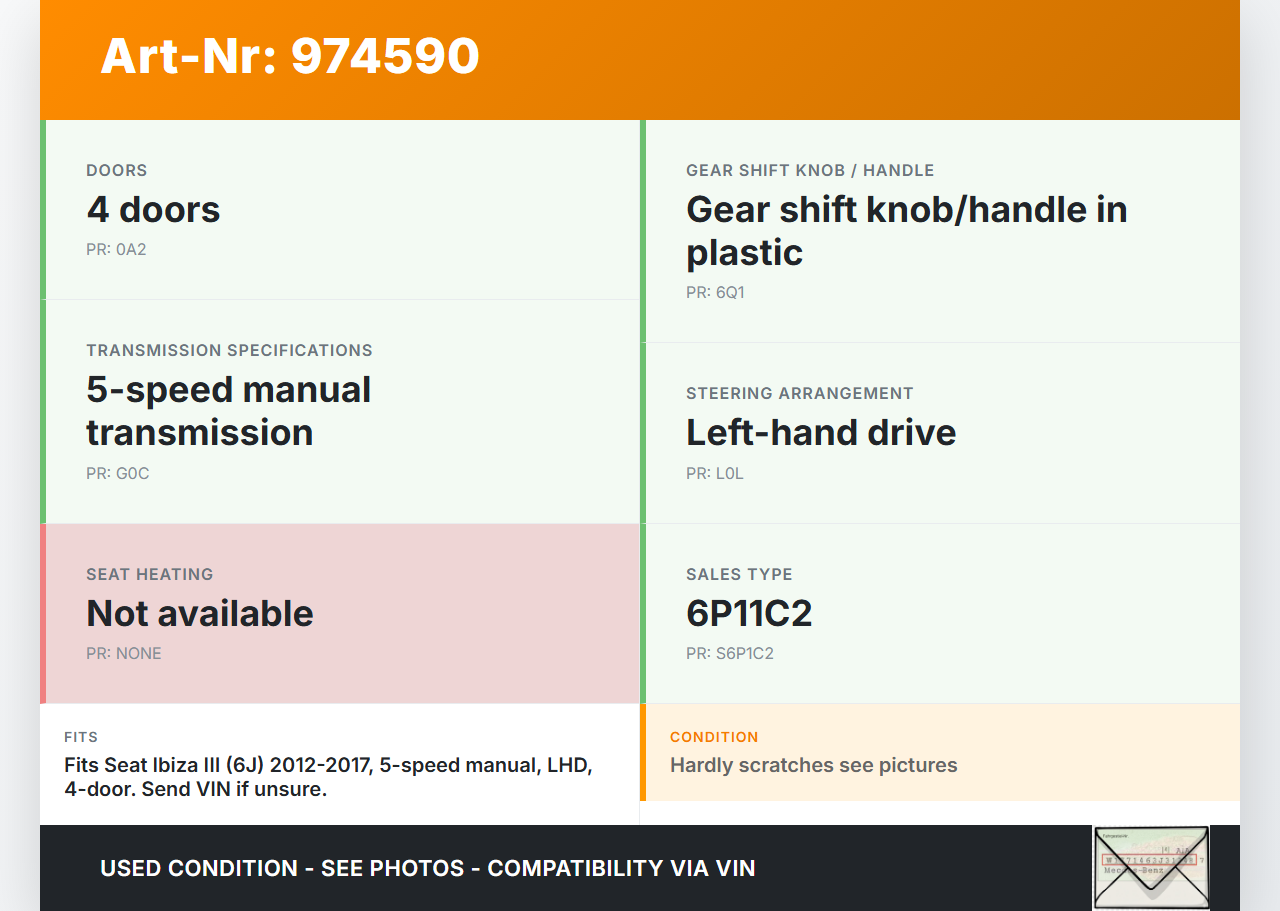The height and width of the screenshot is (911, 1280).
Task: Select the Left-hand drive value
Action: [820, 432]
